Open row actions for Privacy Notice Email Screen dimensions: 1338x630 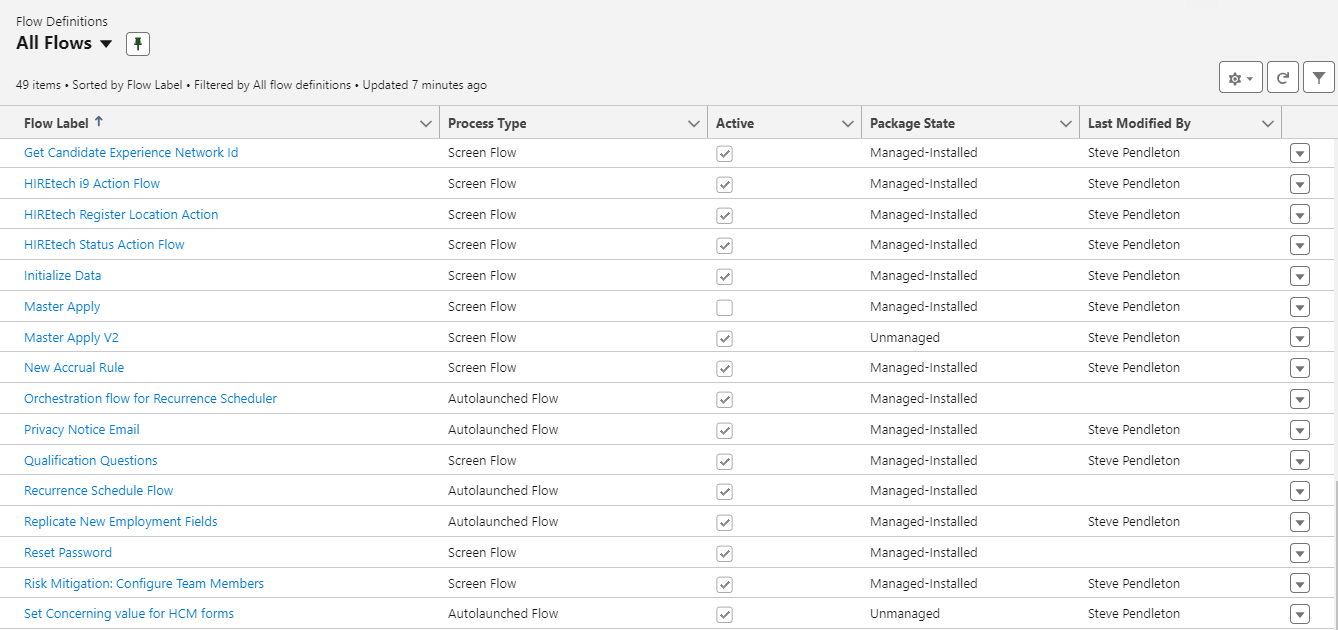1299,430
